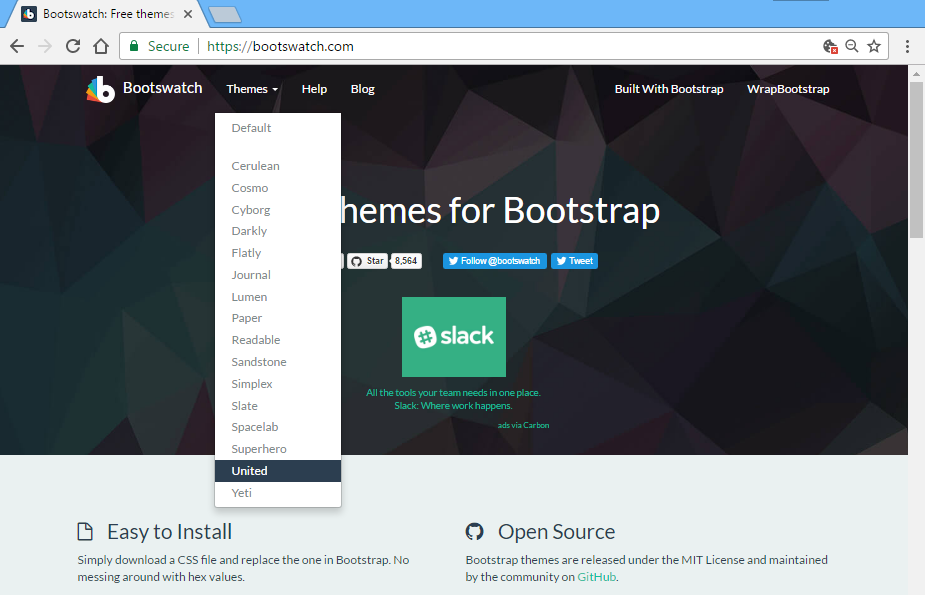Image resolution: width=925 pixels, height=595 pixels.
Task: Click the GitHub Star button
Action: 368,261
